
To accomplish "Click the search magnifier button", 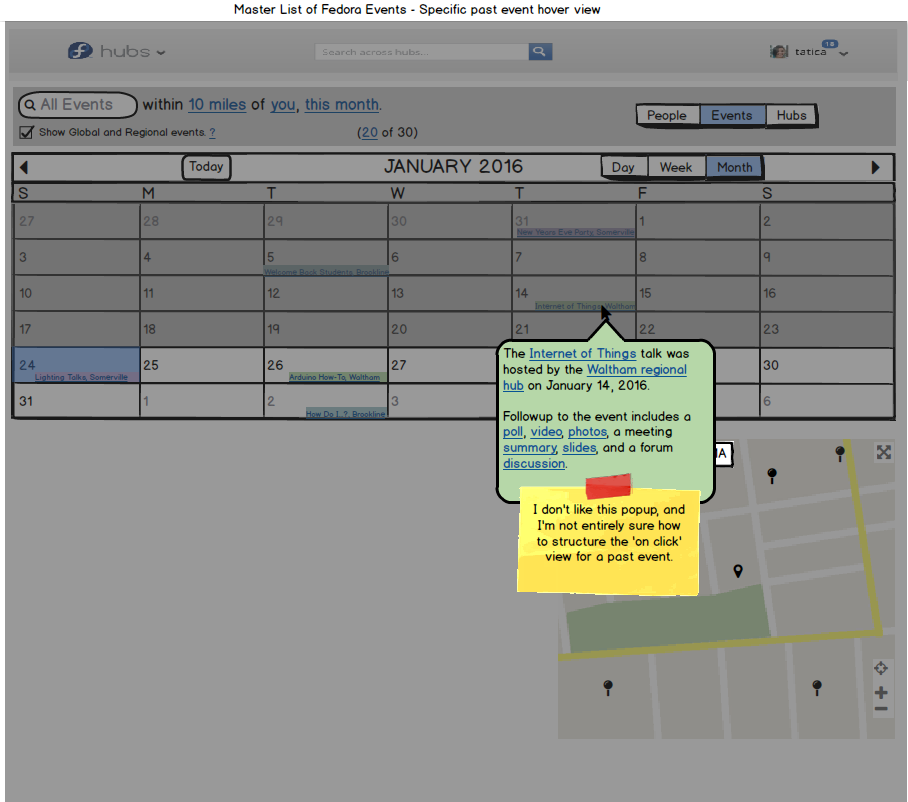I will click(540, 52).
